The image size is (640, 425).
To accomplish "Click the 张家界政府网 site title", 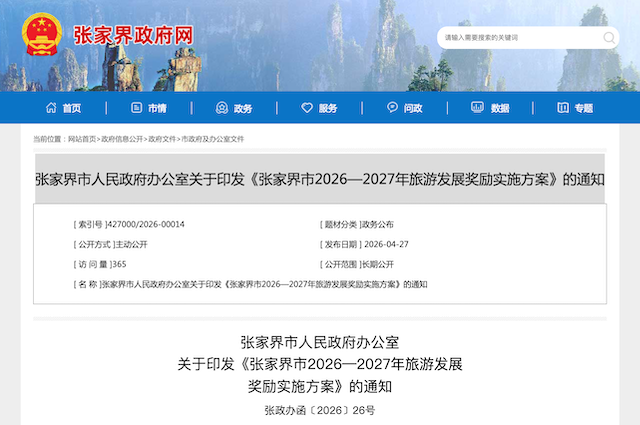I will (x=133, y=35).
